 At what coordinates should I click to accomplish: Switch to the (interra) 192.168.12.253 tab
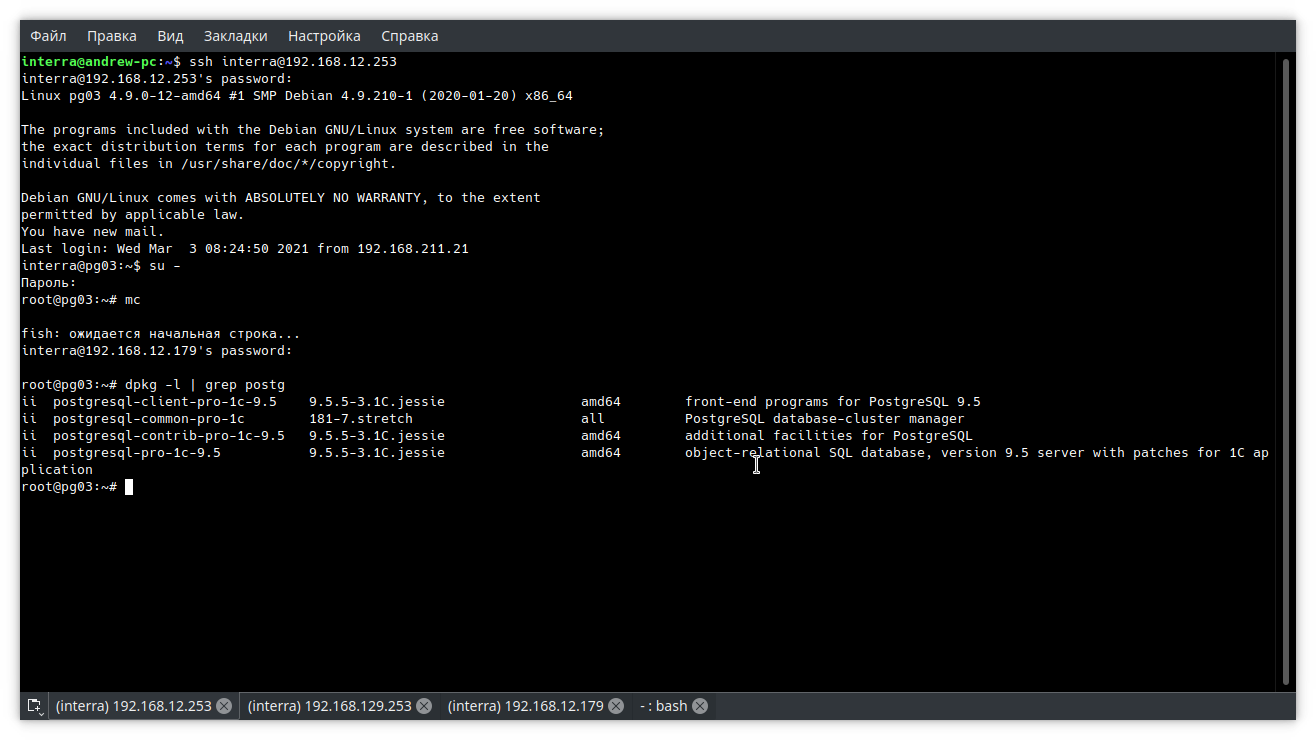pos(134,706)
